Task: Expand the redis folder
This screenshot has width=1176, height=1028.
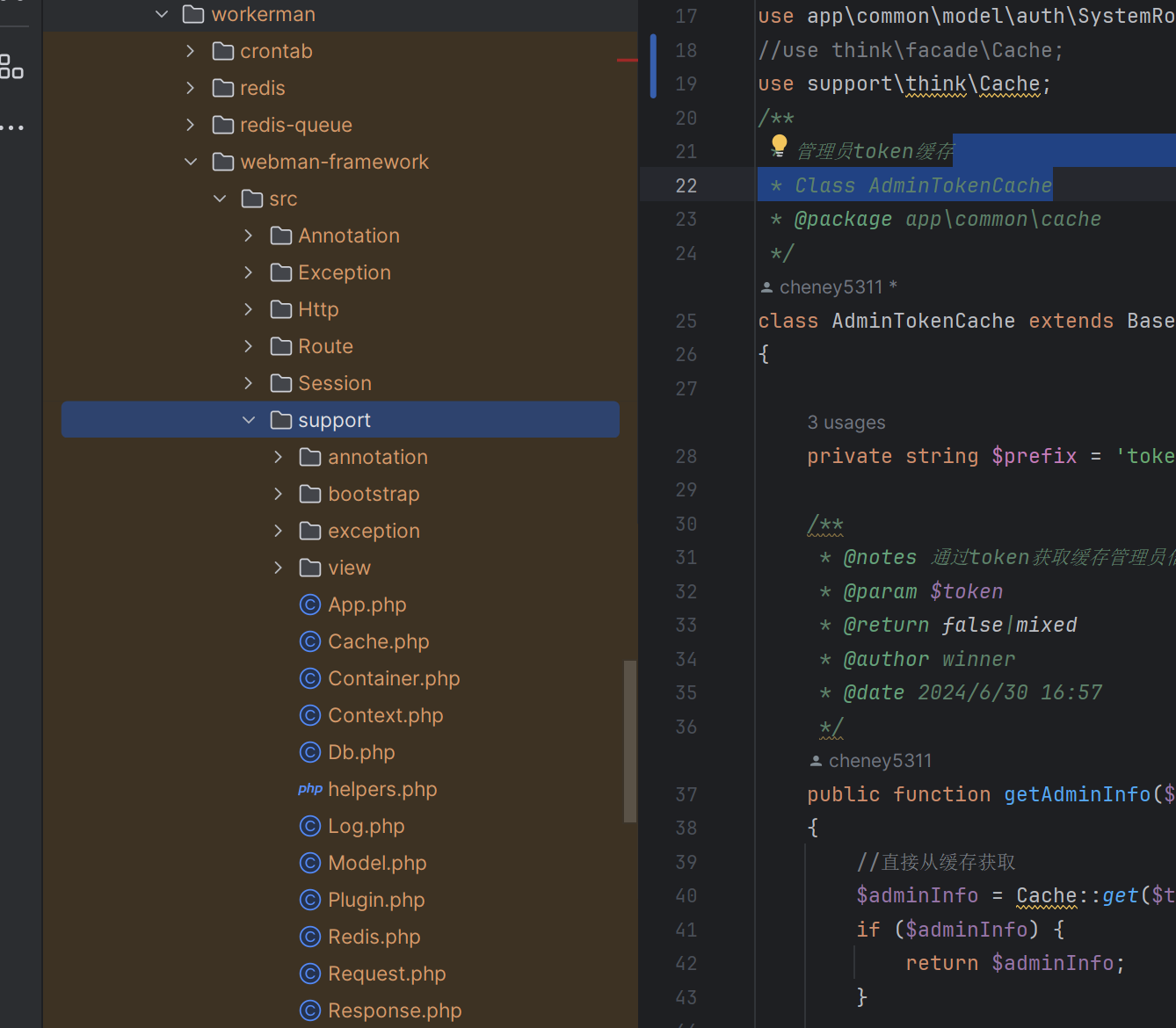Action: [191, 88]
